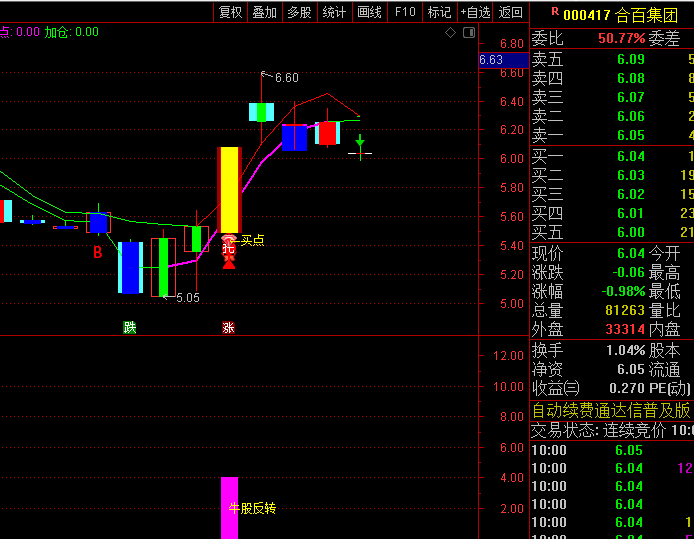The width and height of the screenshot is (694, 539).
Task: Click the highlighted 6.63 axis price box
Action: [x=504, y=60]
